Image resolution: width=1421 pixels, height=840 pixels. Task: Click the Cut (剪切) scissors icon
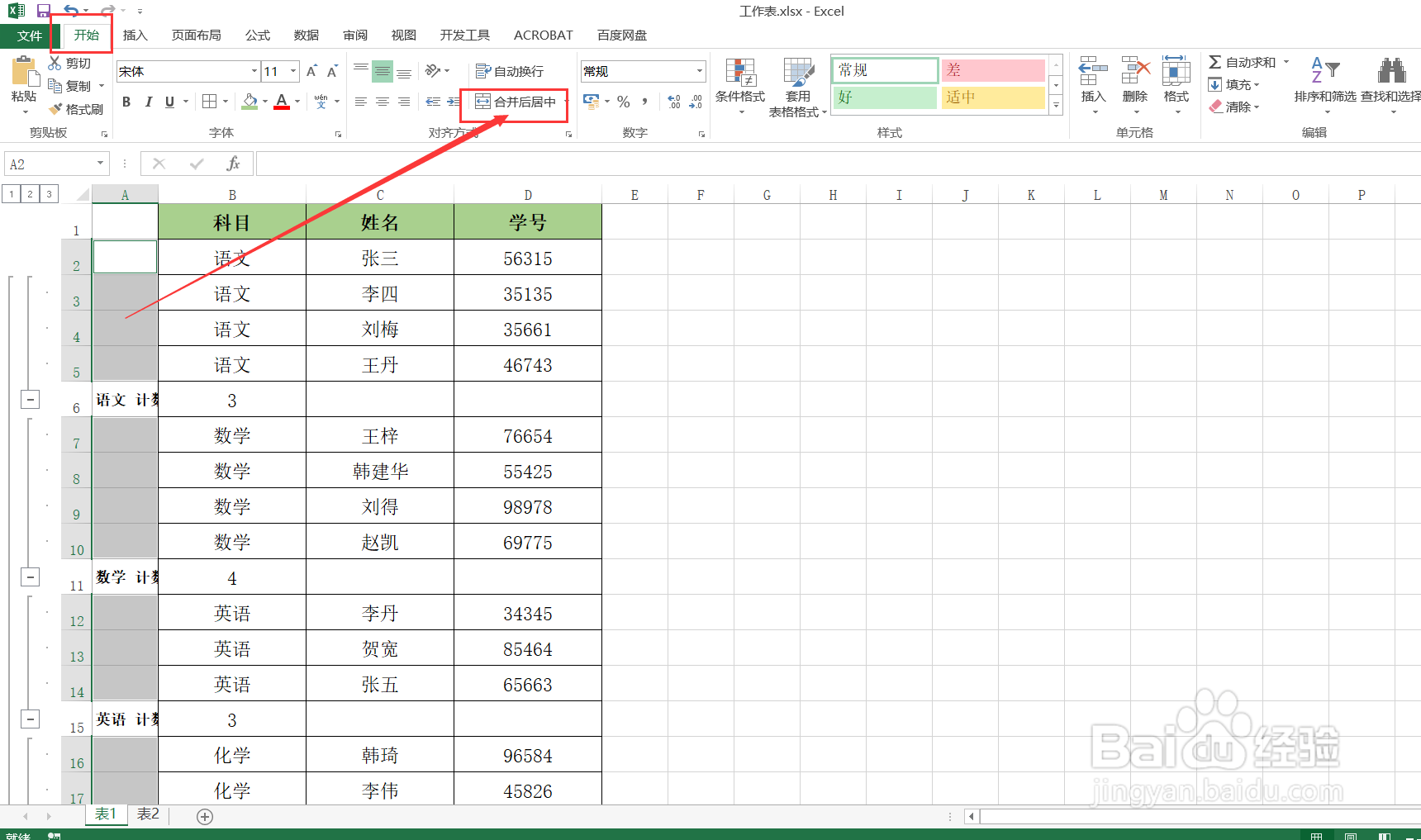(x=55, y=63)
